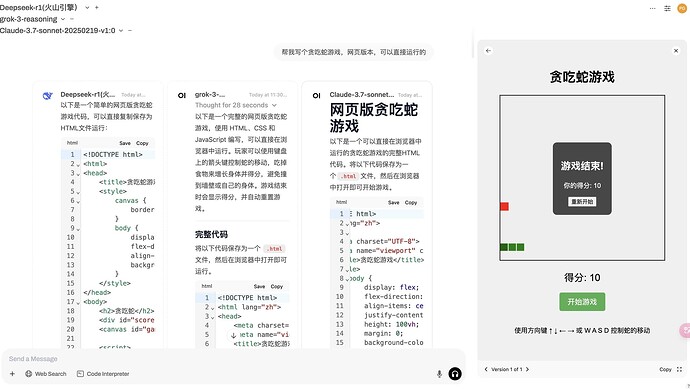Click the back arrow in the artifact panel
Screen dimensions: 690x389
tap(488, 51)
